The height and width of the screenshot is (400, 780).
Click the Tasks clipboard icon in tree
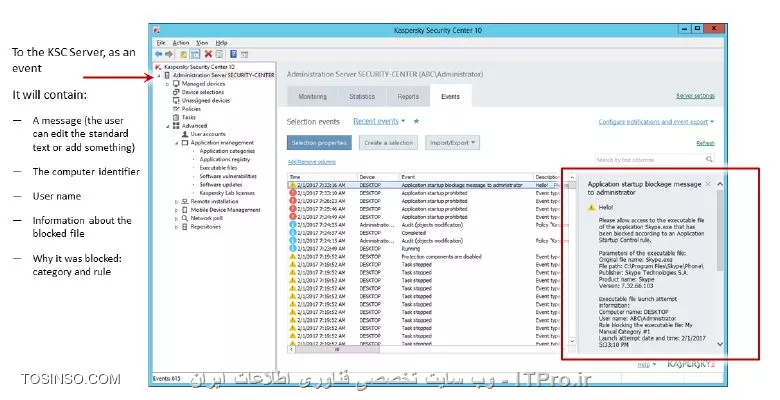click(176, 117)
